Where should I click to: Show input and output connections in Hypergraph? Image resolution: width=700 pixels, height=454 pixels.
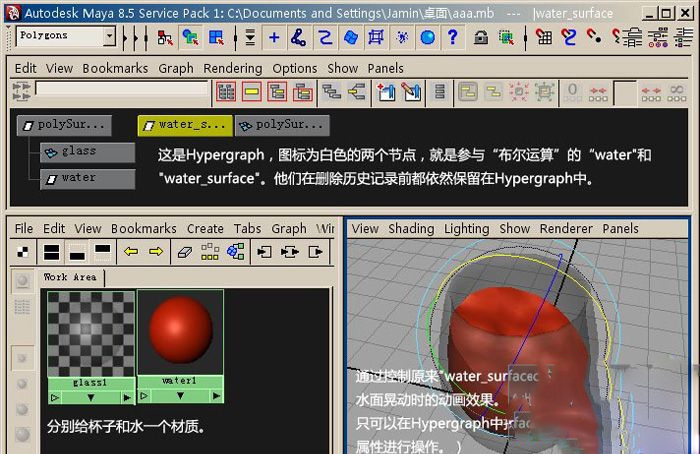pyautogui.click(x=357, y=92)
